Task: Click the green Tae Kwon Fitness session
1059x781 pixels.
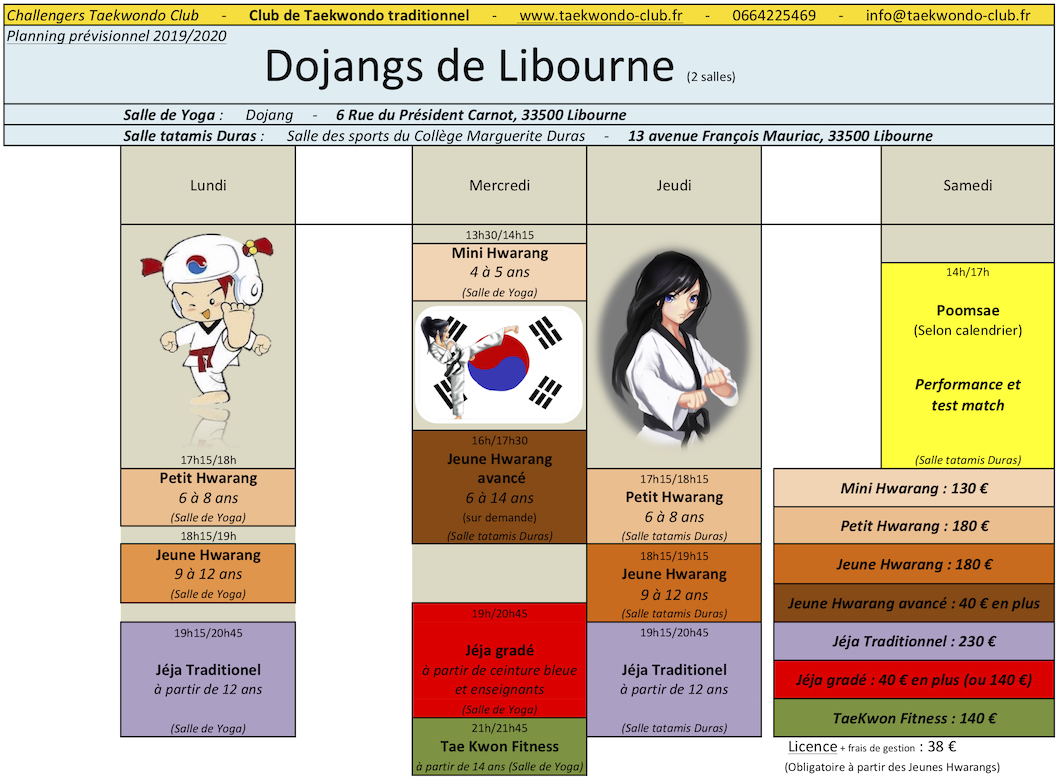Action: coord(499,747)
